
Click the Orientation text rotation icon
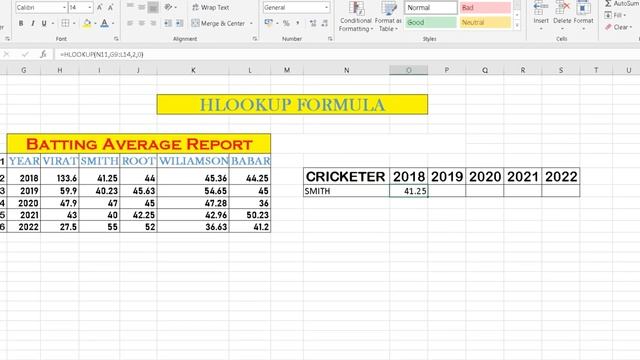tap(168, 7)
